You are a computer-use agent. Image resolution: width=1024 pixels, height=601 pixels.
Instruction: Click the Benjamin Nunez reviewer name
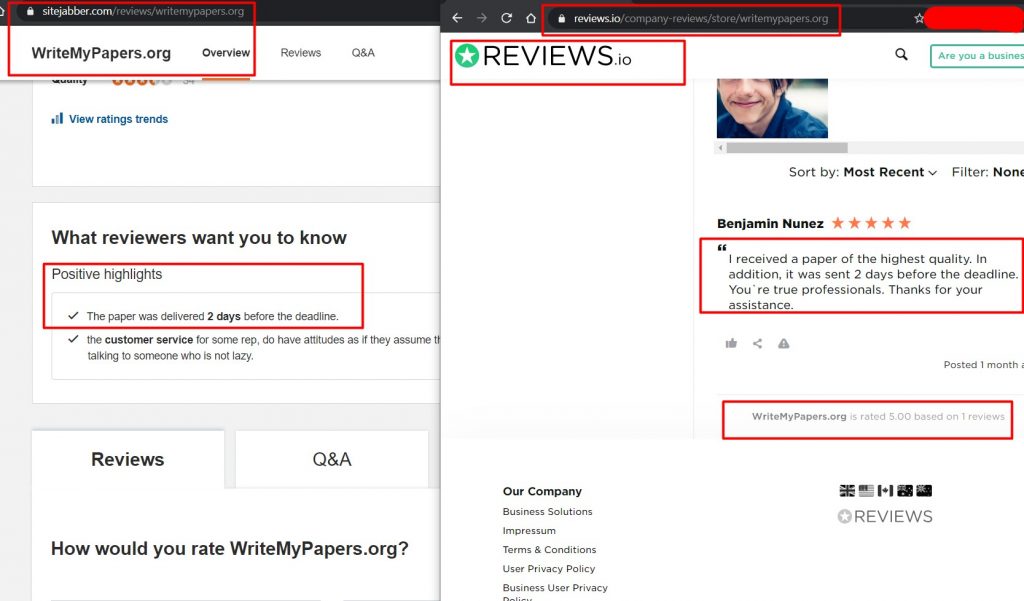770,223
